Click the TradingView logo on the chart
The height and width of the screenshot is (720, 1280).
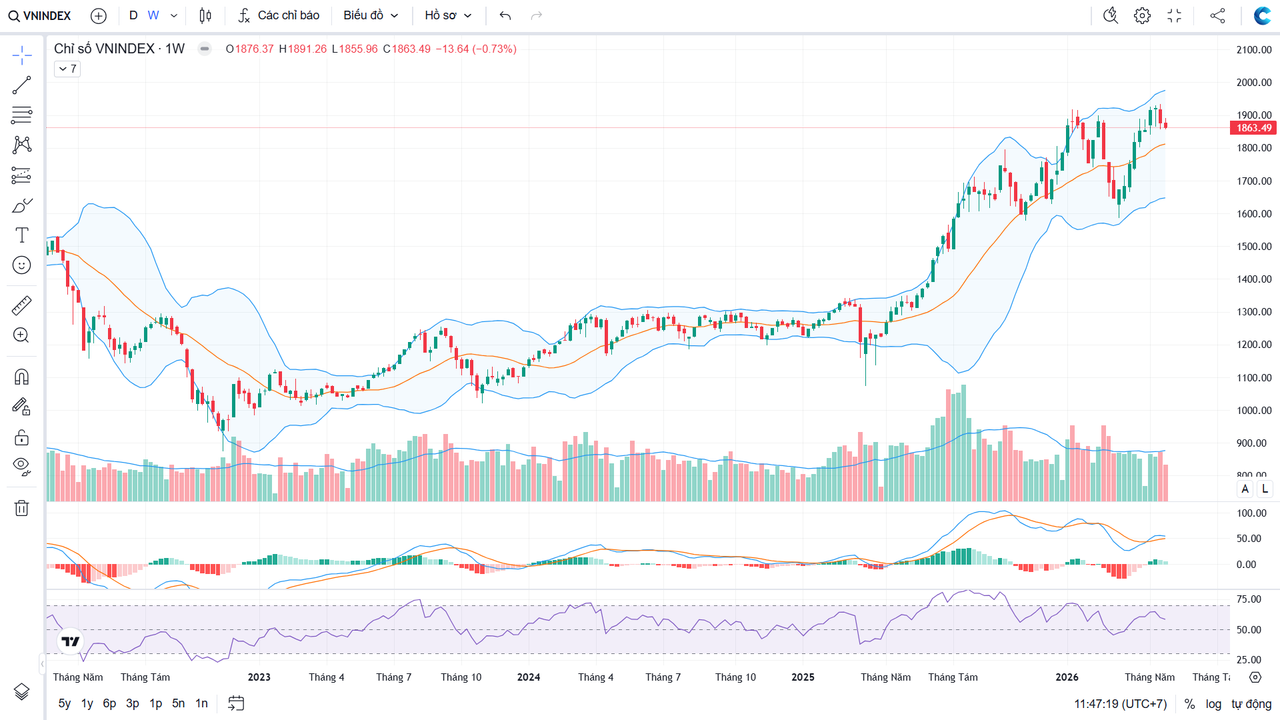click(x=70, y=641)
